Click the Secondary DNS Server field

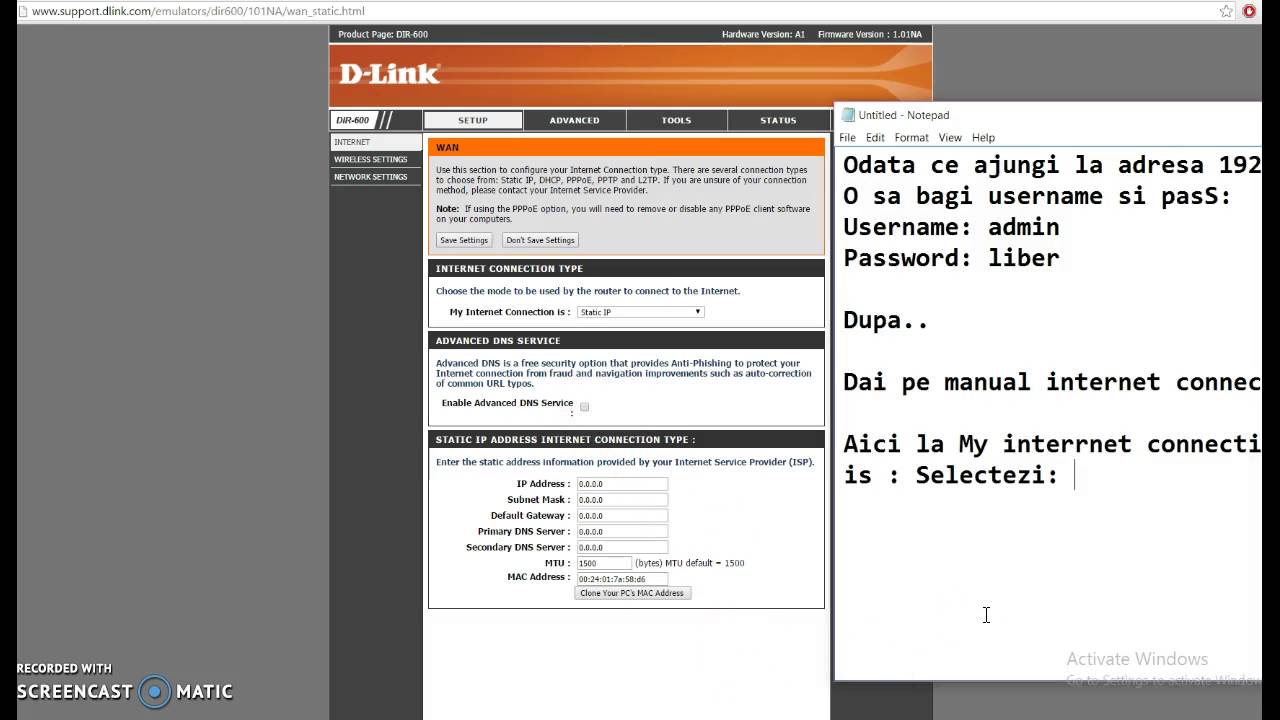[x=622, y=548]
